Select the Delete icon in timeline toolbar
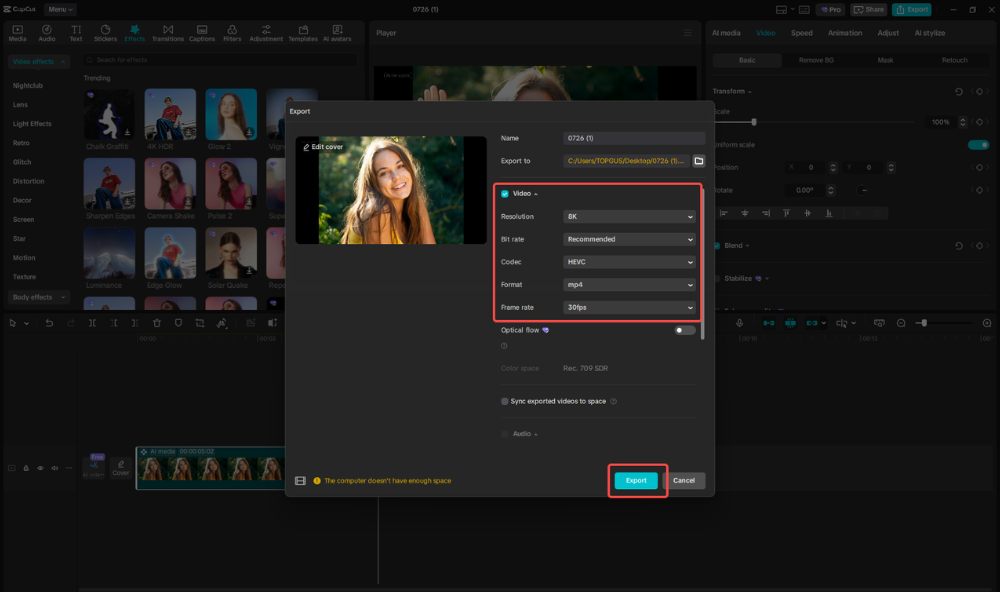 156,322
